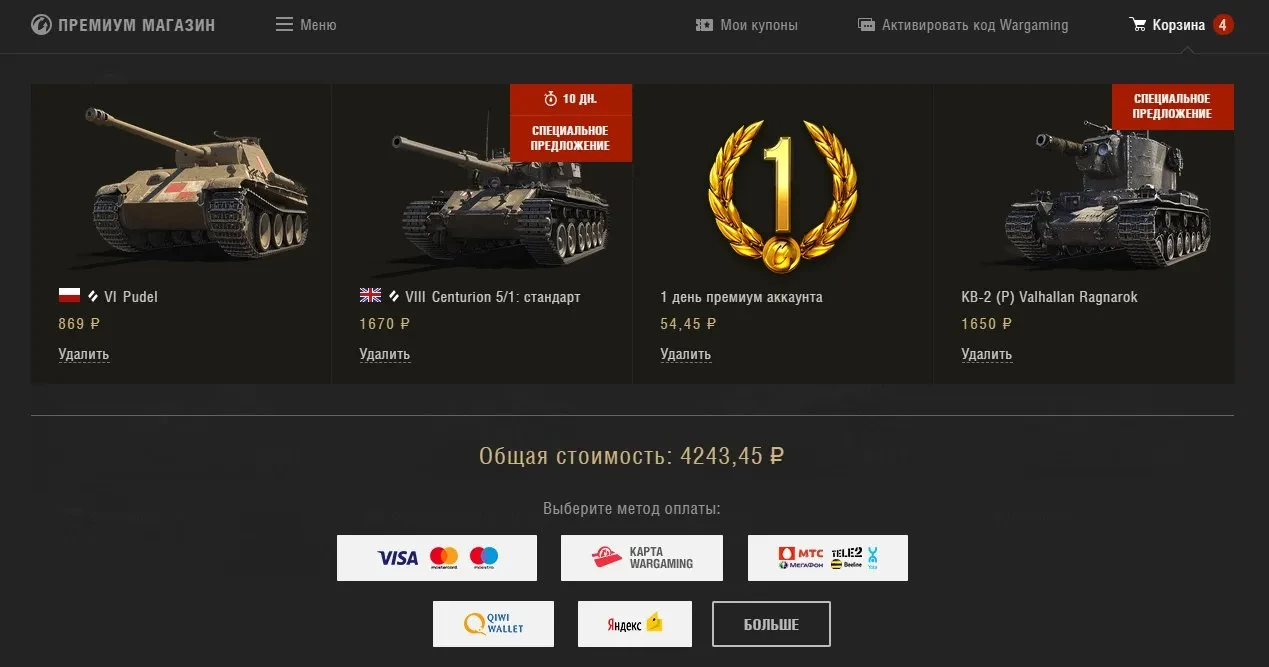Open the gold premium day wreath image
This screenshot has width=1269, height=667.
coord(783,195)
